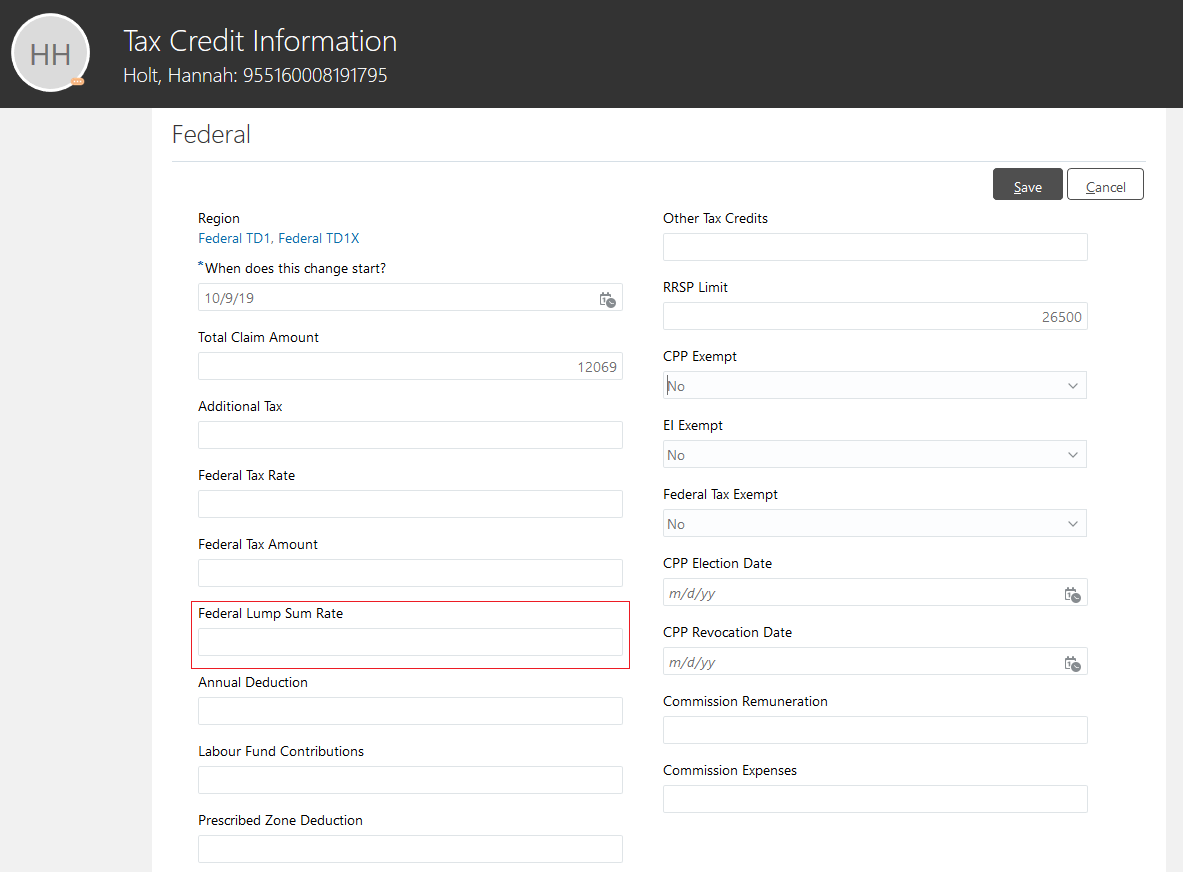
Task: Click the orange badge on HH avatar
Action: [x=77, y=82]
